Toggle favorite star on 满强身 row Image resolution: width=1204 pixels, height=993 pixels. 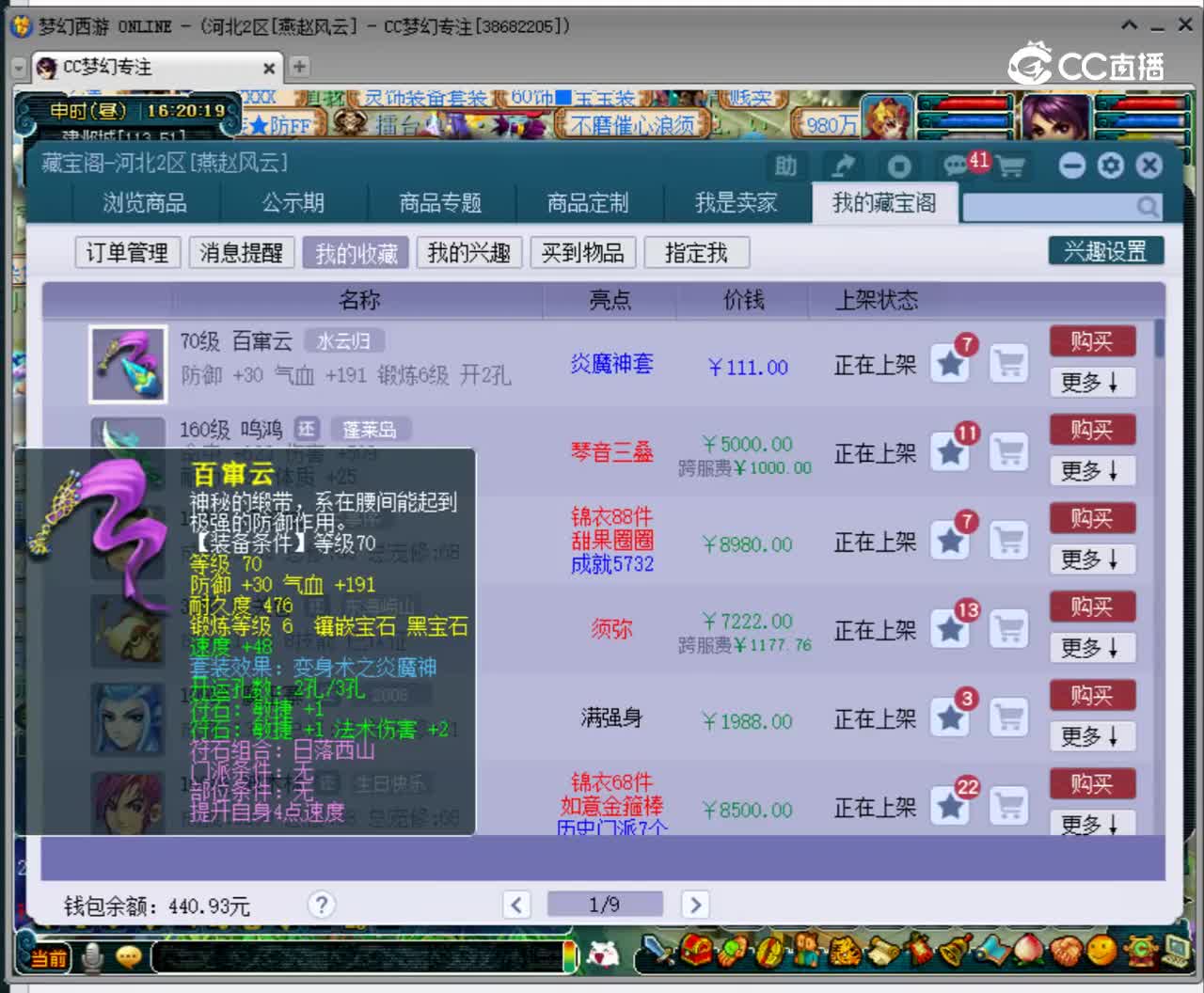pyautogui.click(x=951, y=717)
